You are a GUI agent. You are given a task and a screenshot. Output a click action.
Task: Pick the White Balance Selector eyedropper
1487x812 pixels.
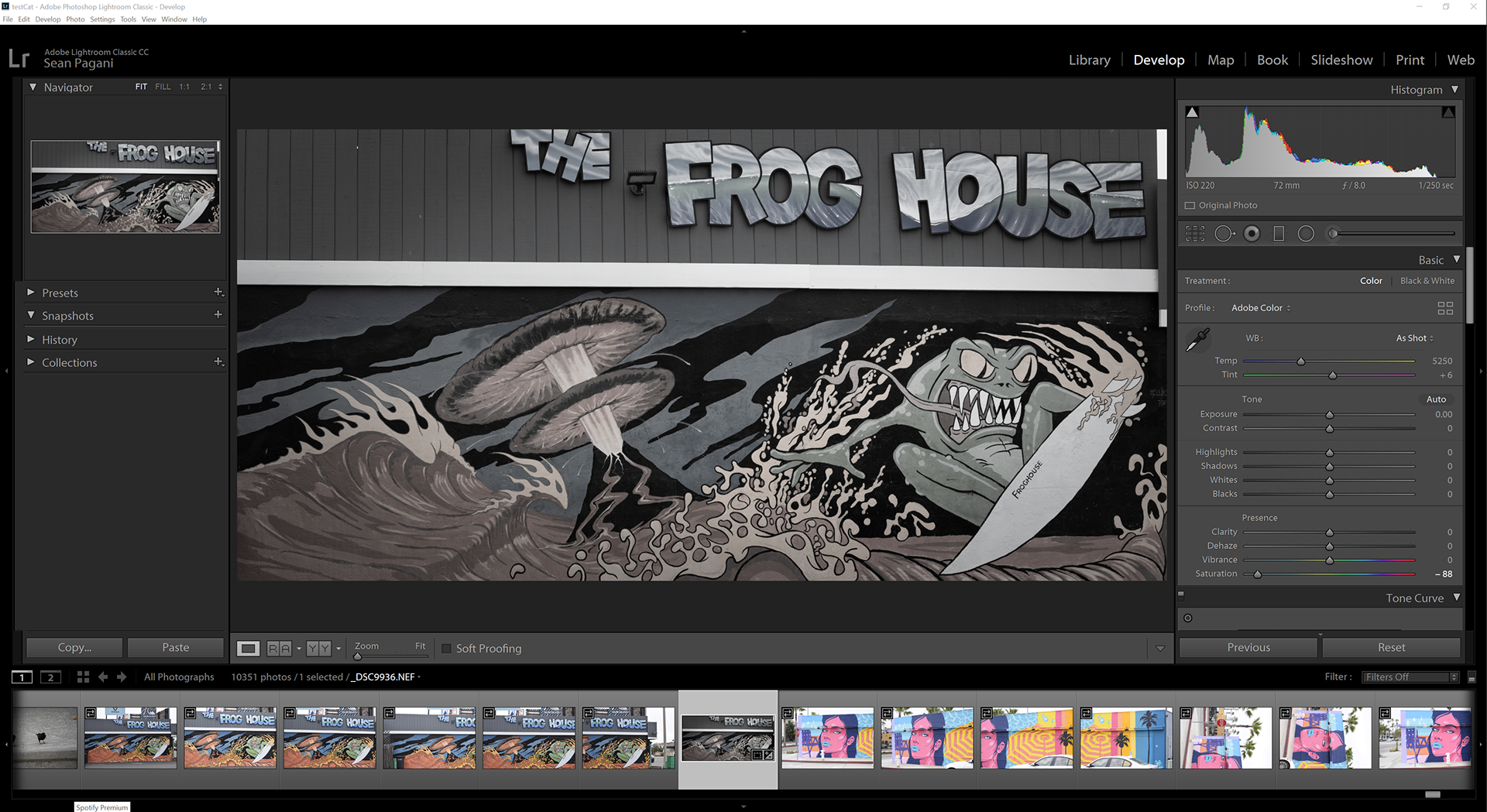pyautogui.click(x=1198, y=340)
